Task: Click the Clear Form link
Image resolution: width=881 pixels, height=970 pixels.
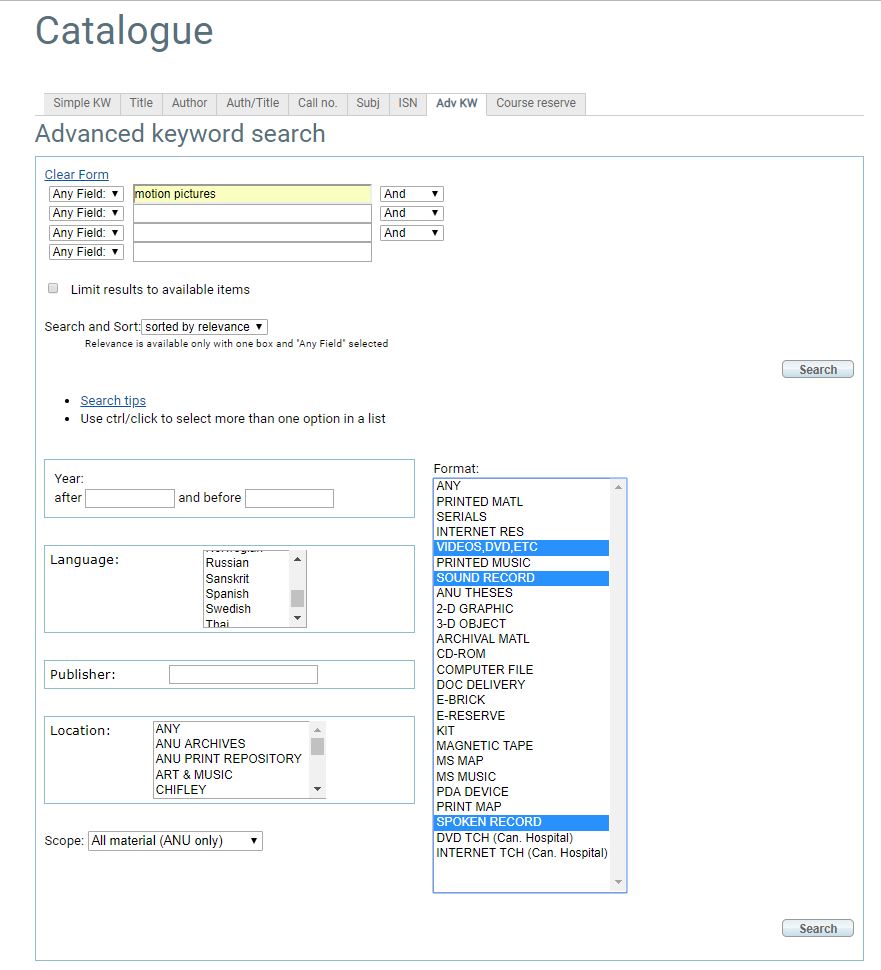Action: pyautogui.click(x=76, y=174)
